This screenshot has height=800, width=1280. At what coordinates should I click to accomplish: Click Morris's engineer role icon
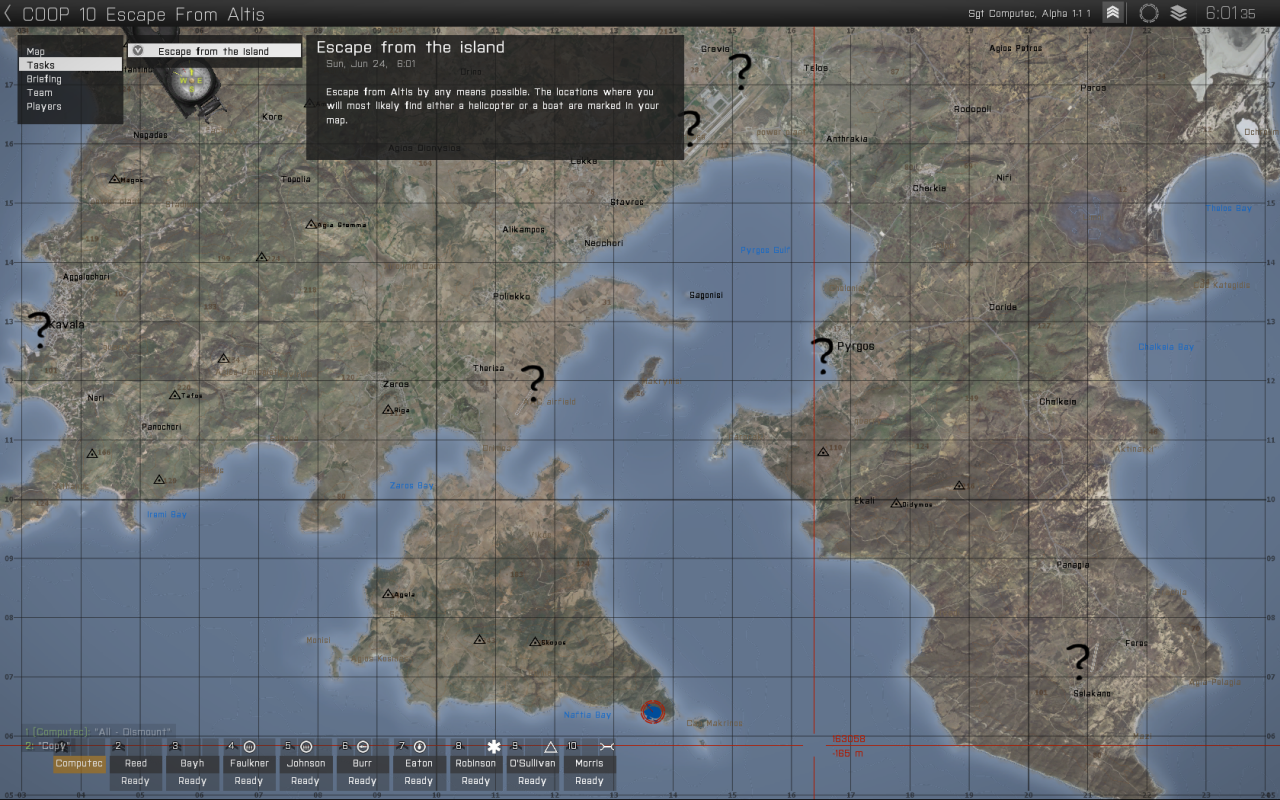tap(606, 746)
